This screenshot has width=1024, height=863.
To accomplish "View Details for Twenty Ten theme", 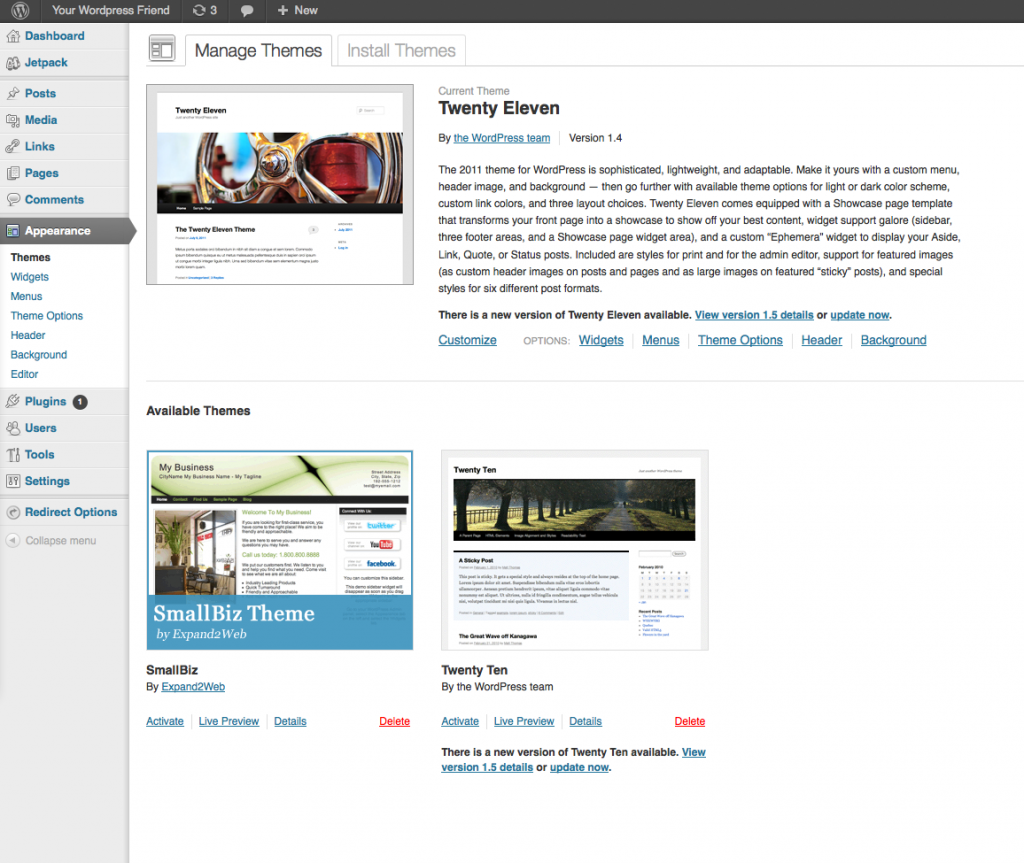I will coord(585,721).
